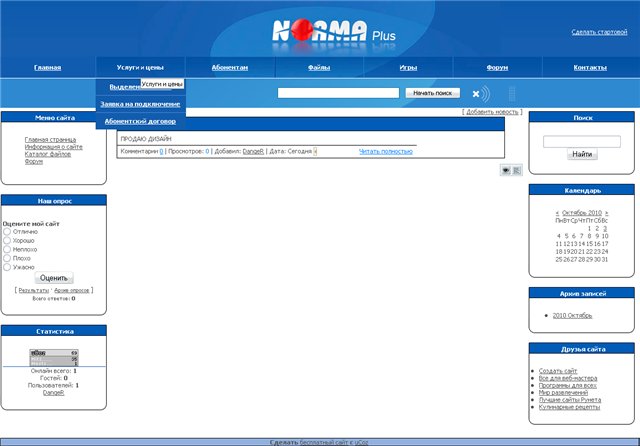This screenshot has height=446, width=640.
Task: Open the 2010 Октябрь archive link
Action: point(574,315)
